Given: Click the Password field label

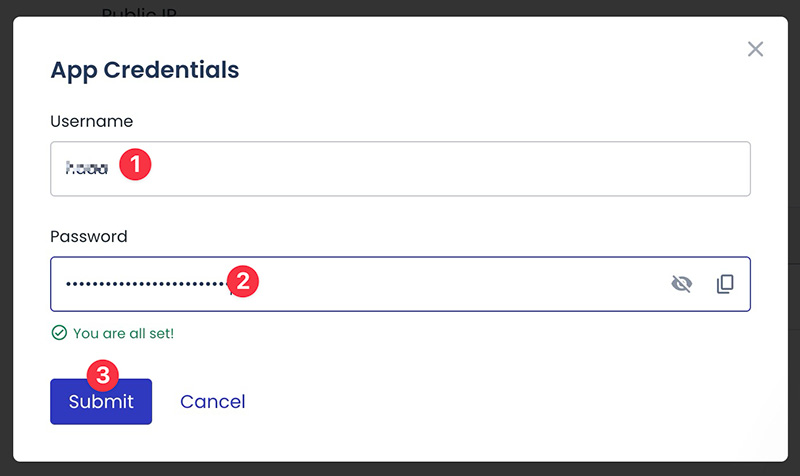Looking at the screenshot, I should [x=89, y=237].
